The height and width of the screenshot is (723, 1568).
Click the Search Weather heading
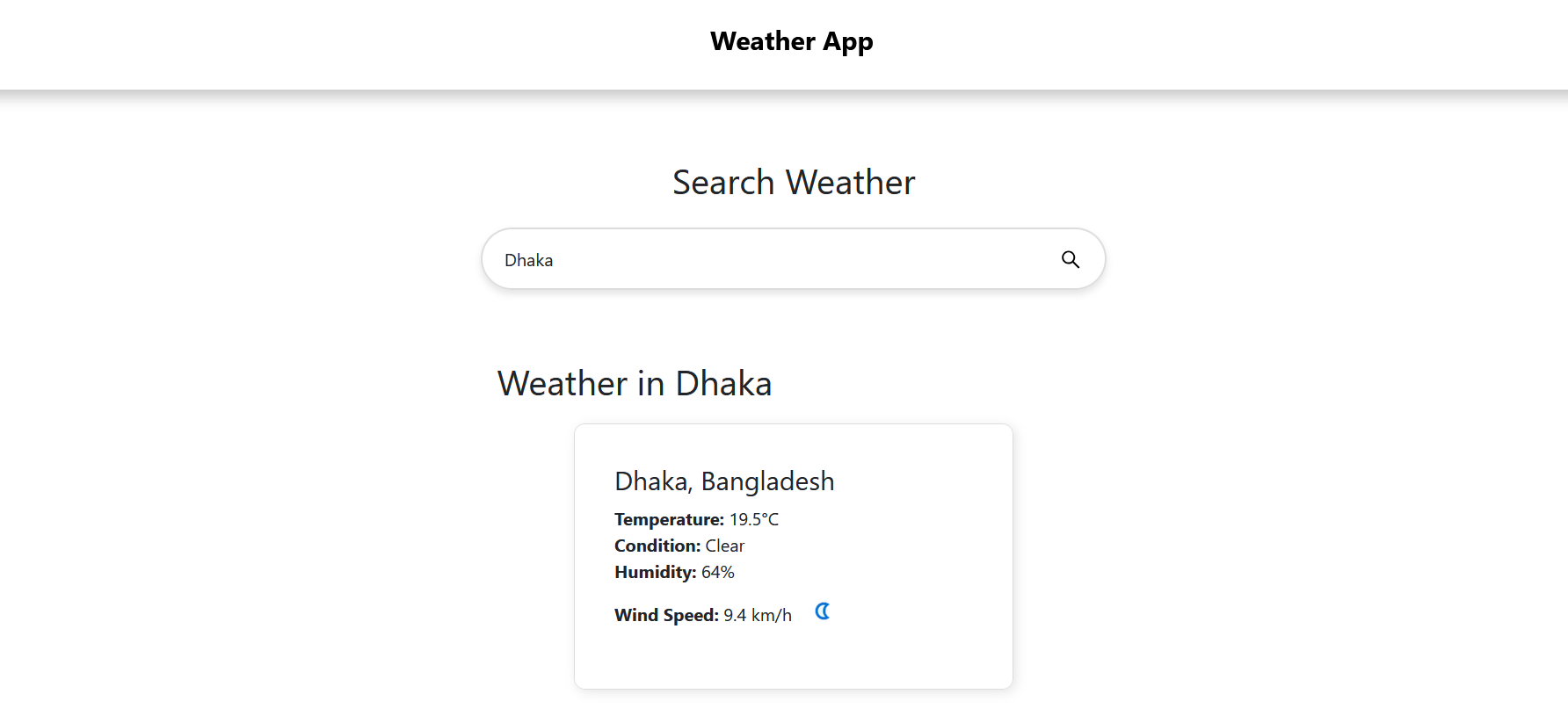(x=793, y=183)
